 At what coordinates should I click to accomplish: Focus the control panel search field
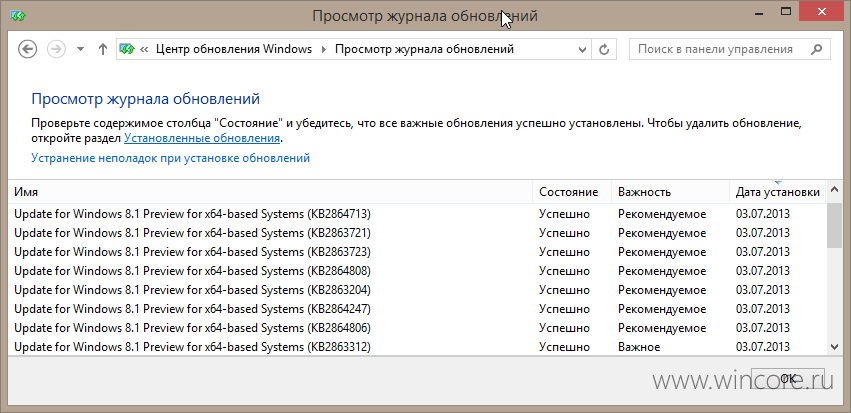(x=729, y=49)
